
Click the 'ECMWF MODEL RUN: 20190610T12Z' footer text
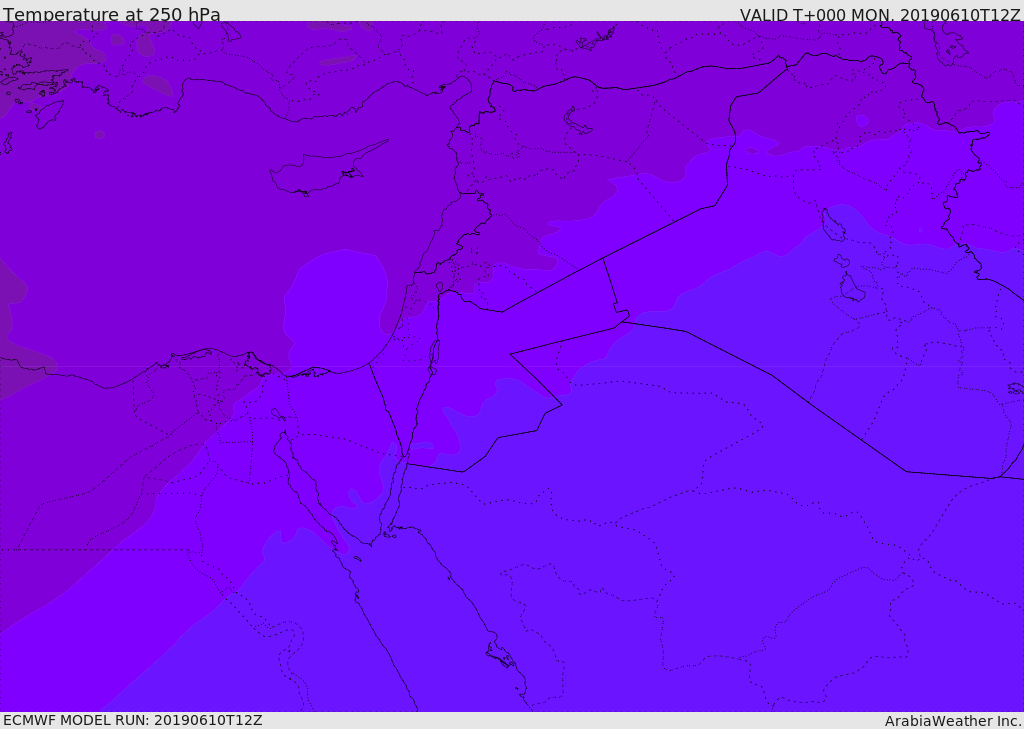[x=133, y=720]
